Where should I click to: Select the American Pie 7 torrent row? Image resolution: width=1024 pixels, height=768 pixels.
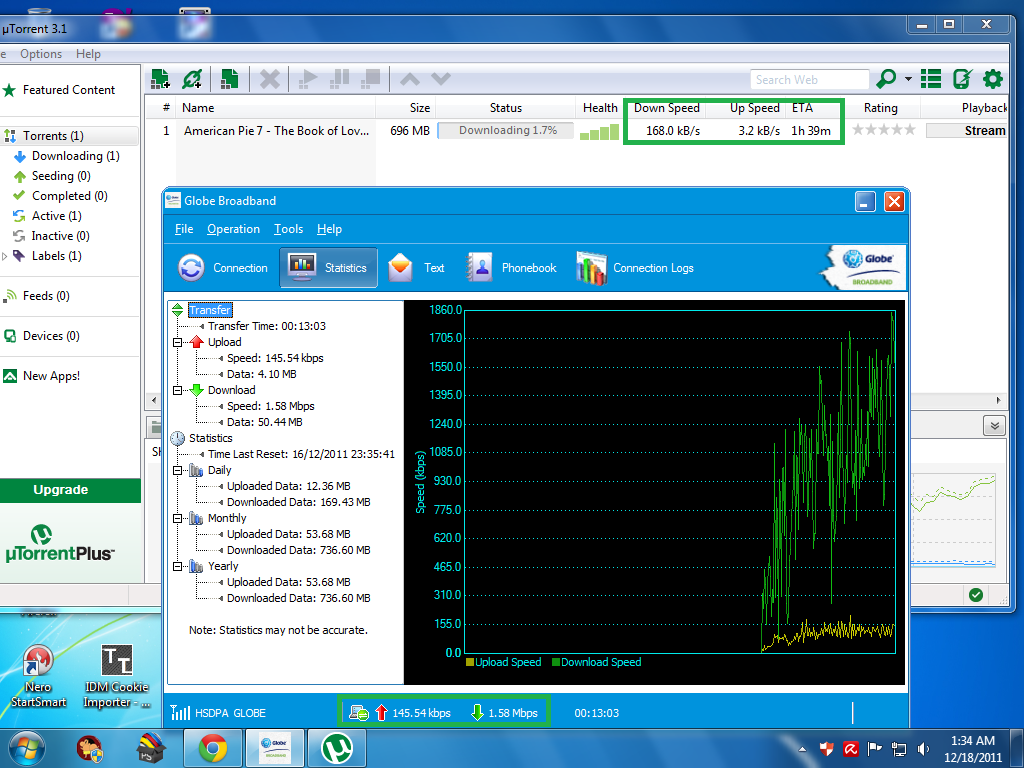[x=575, y=131]
